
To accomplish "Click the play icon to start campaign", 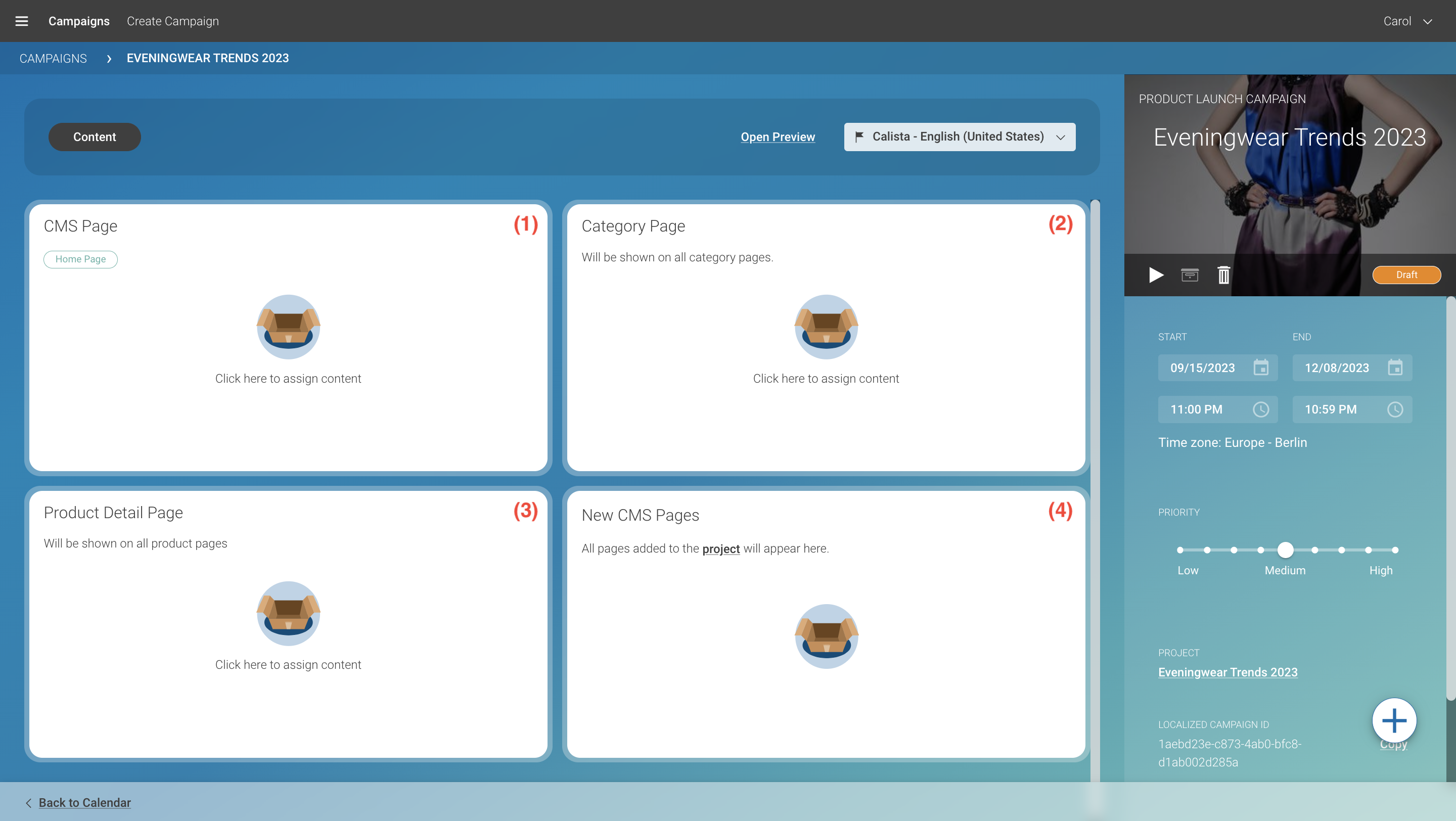I will [x=1156, y=275].
